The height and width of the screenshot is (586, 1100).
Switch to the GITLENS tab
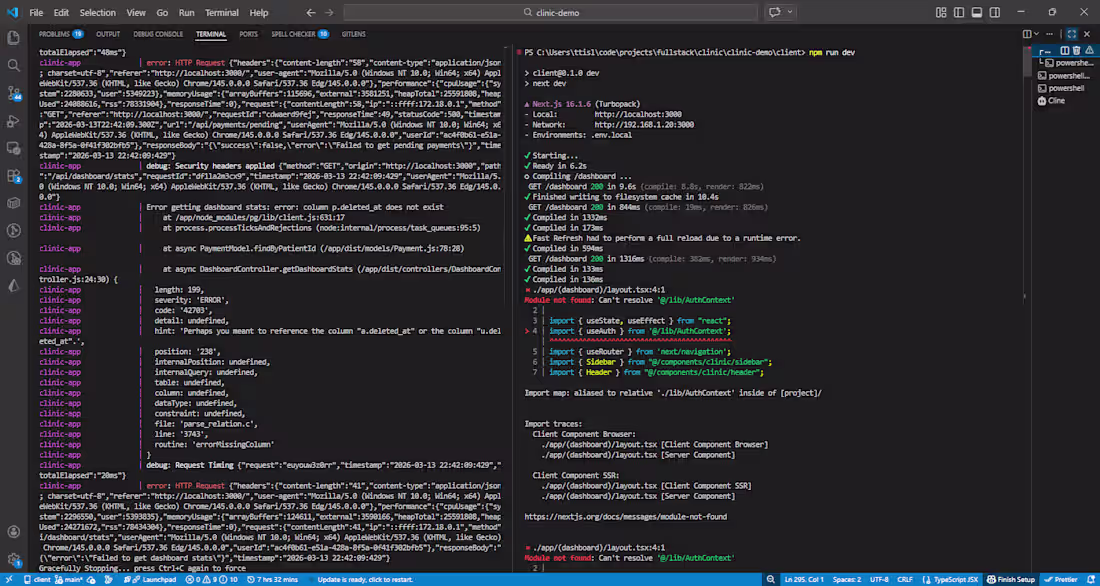(x=354, y=34)
